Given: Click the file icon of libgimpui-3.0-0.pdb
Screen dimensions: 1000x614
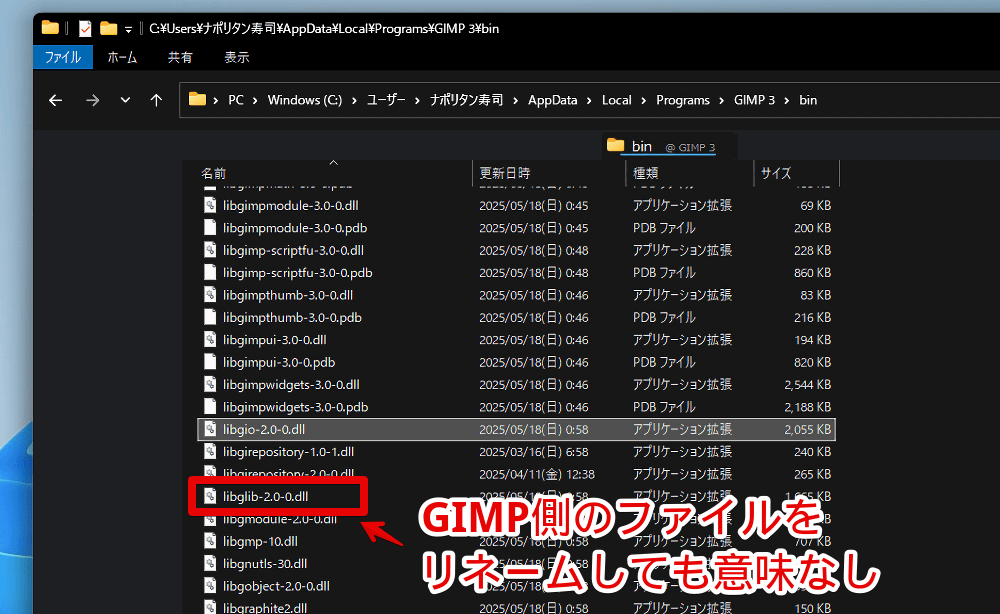Looking at the screenshot, I should pyautogui.click(x=210, y=362).
